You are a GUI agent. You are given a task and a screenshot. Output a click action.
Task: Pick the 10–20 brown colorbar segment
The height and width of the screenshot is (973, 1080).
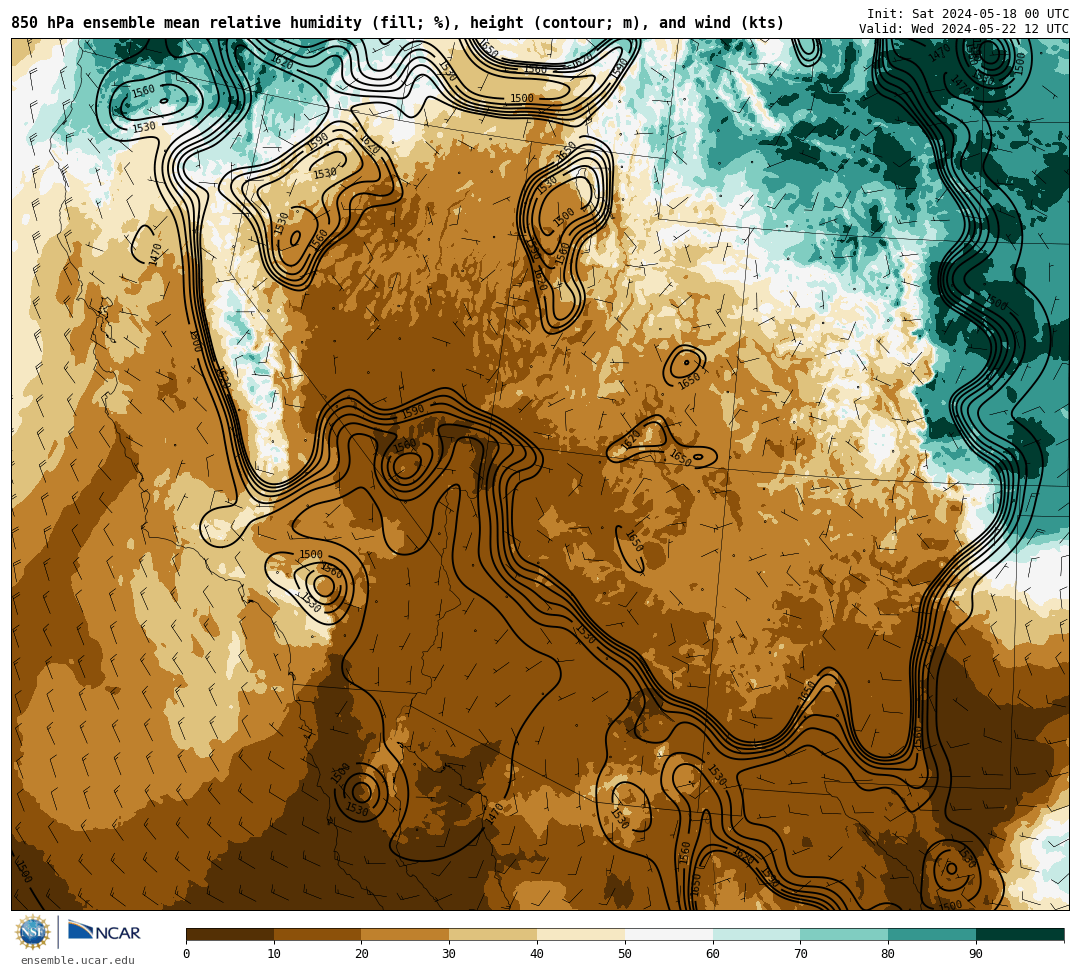pyautogui.click(x=318, y=934)
